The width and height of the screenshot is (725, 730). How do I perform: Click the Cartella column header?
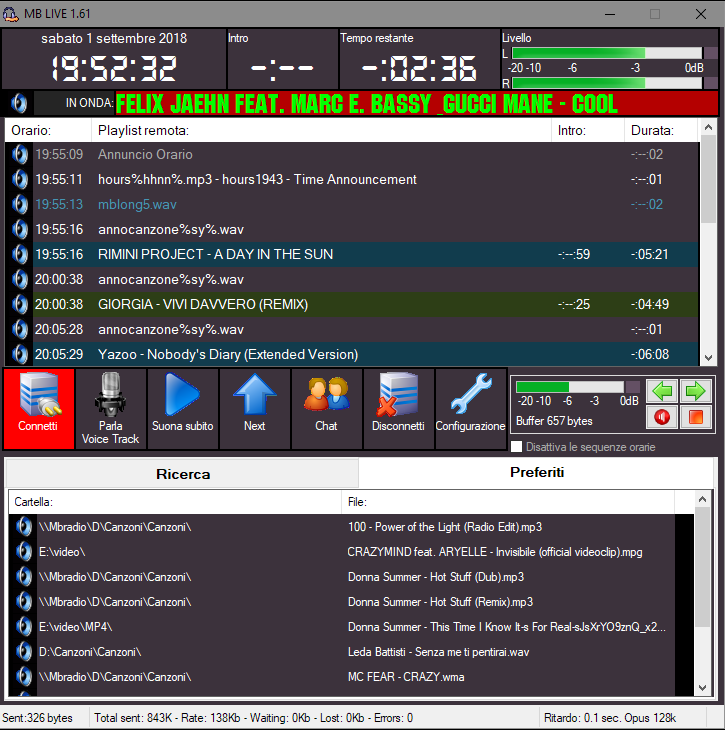point(175,502)
